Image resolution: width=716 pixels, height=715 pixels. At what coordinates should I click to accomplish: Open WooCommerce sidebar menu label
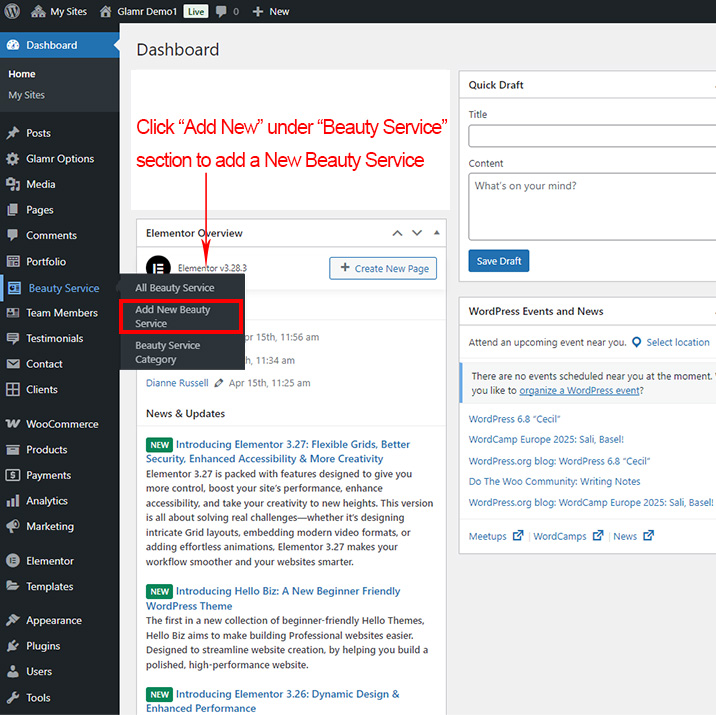62,424
